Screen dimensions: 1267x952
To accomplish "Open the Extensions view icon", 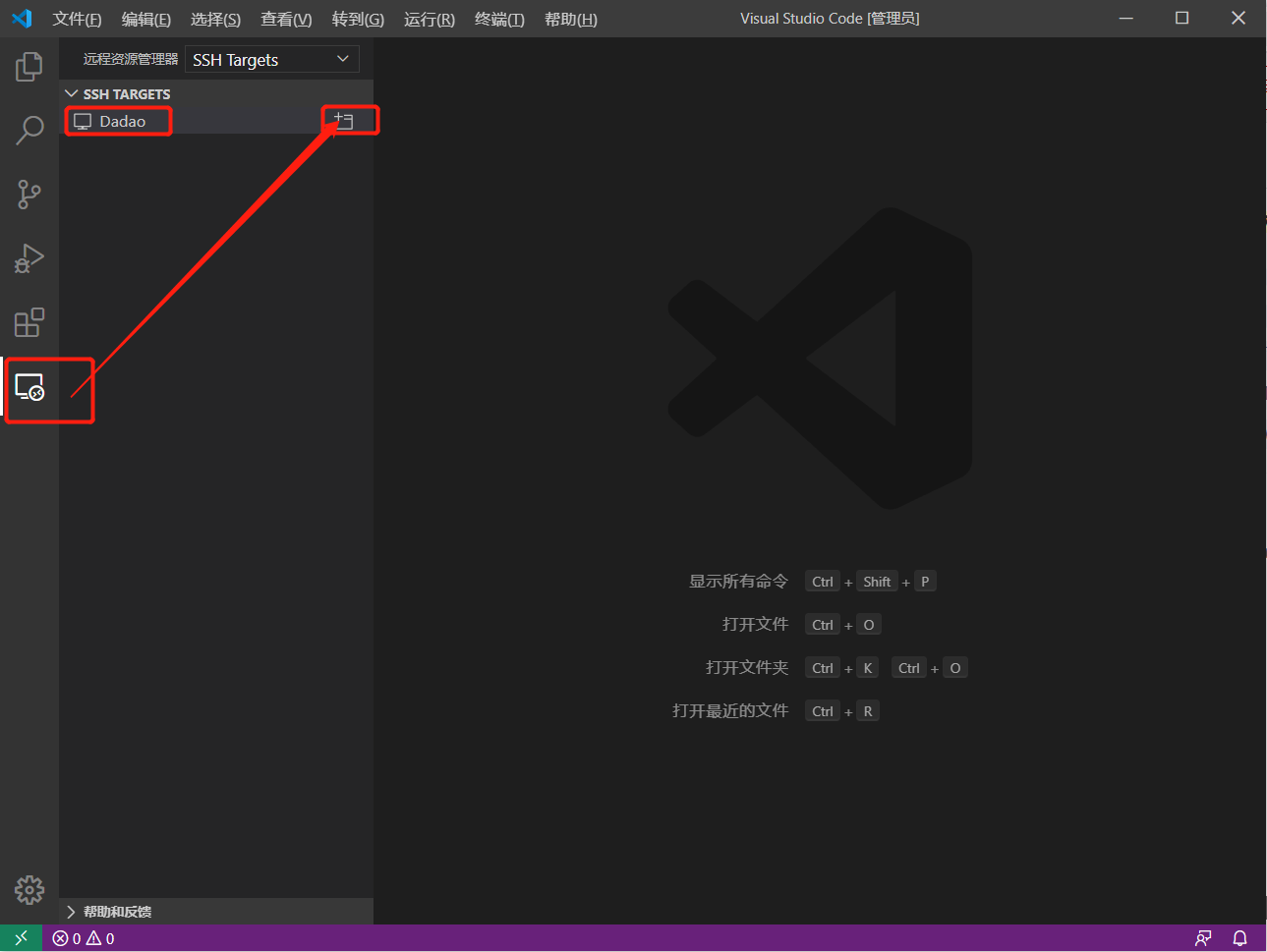I will 29,322.
